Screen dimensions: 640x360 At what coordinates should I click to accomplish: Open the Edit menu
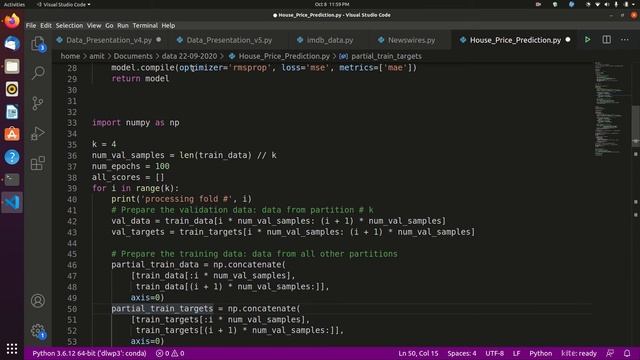(46, 25)
